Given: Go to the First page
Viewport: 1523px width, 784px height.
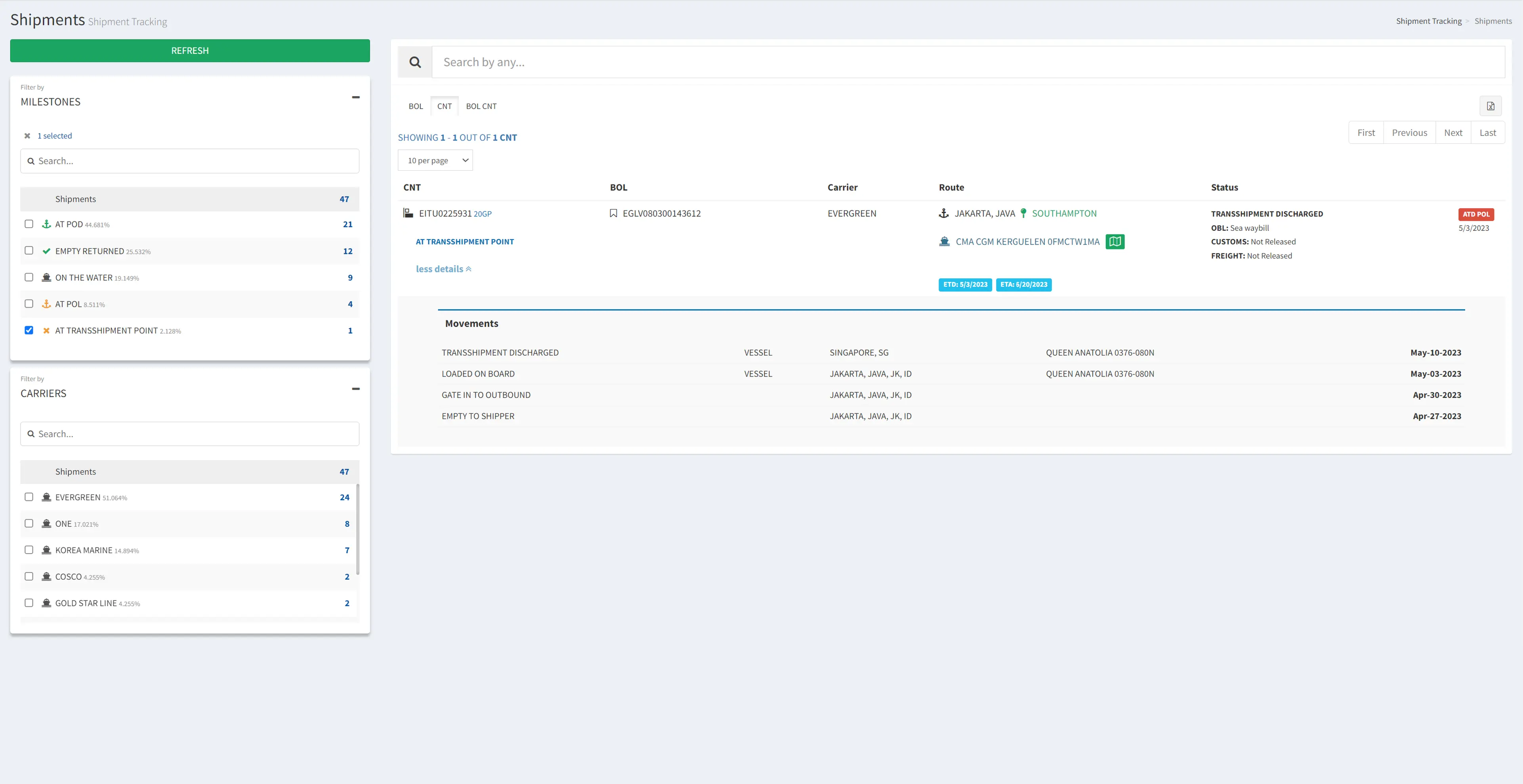Looking at the screenshot, I should point(1366,133).
